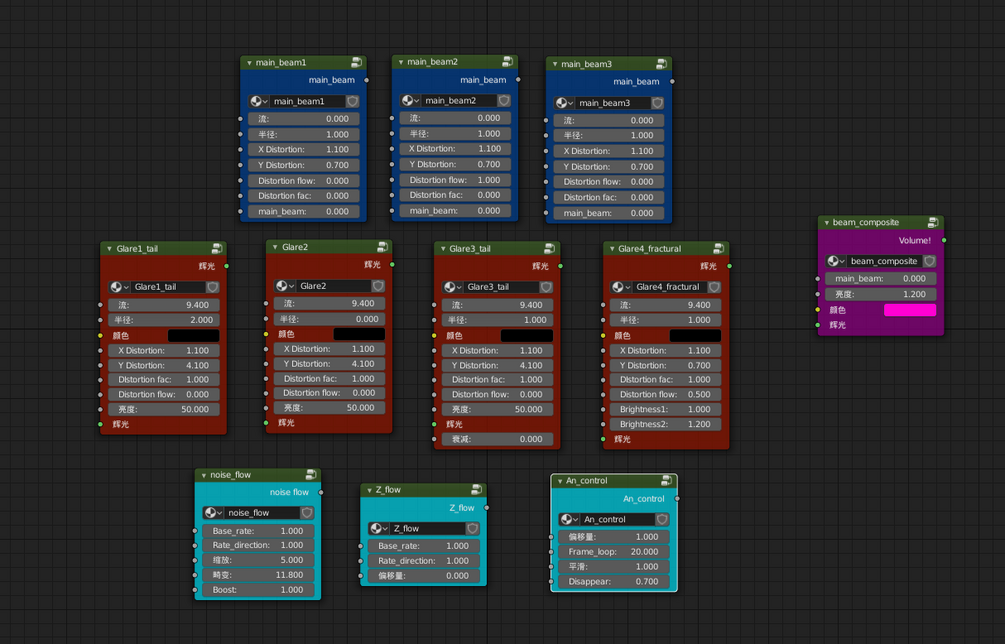The width and height of the screenshot is (1005, 644).
Task: Click the noise flow output socket
Action: (x=321, y=492)
